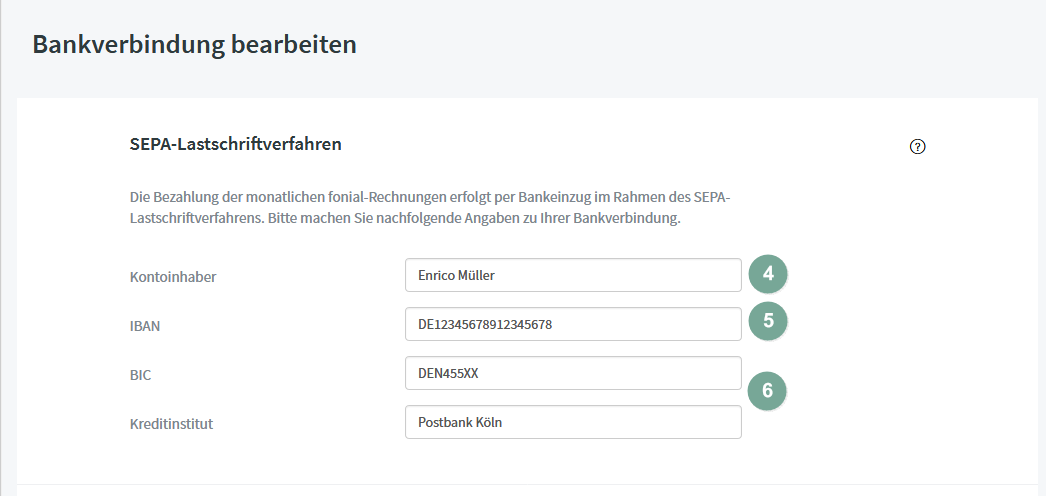
Task: Edit the Kreditinstitut field Postbank Köln
Action: click(x=573, y=422)
